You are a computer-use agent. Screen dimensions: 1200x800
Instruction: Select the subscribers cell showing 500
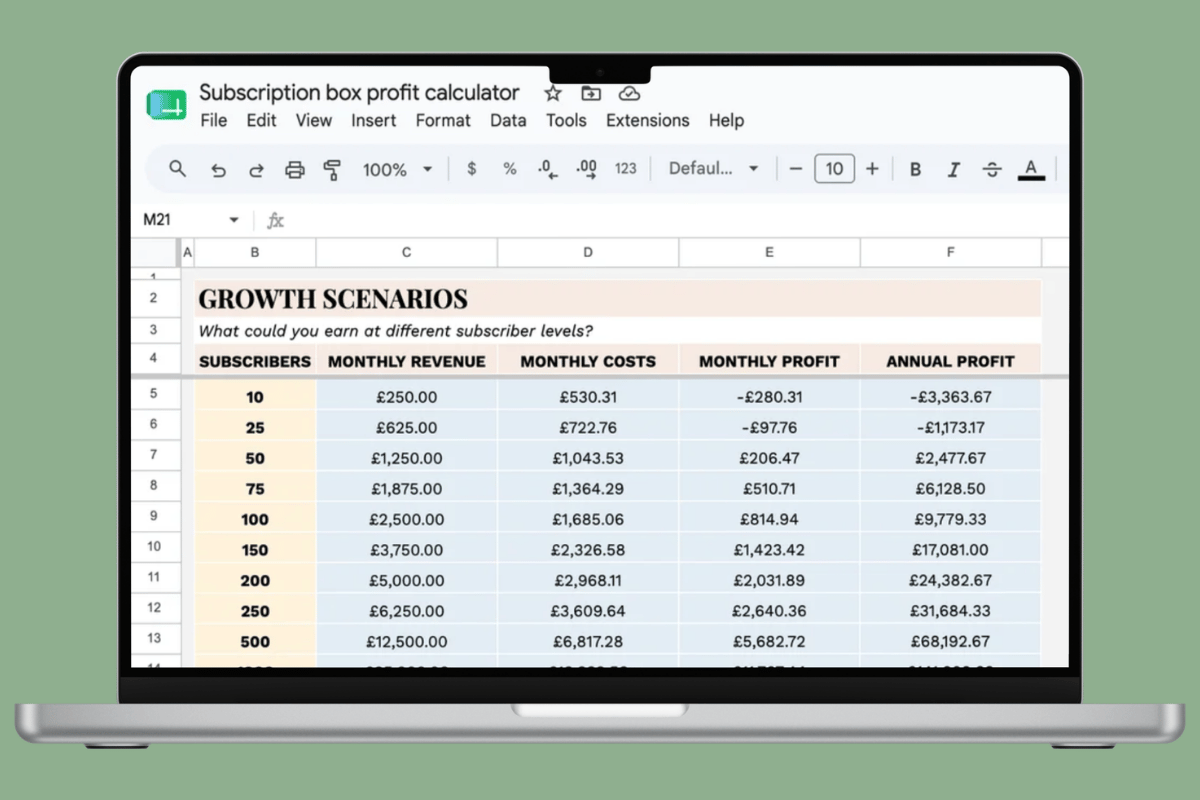coord(255,641)
